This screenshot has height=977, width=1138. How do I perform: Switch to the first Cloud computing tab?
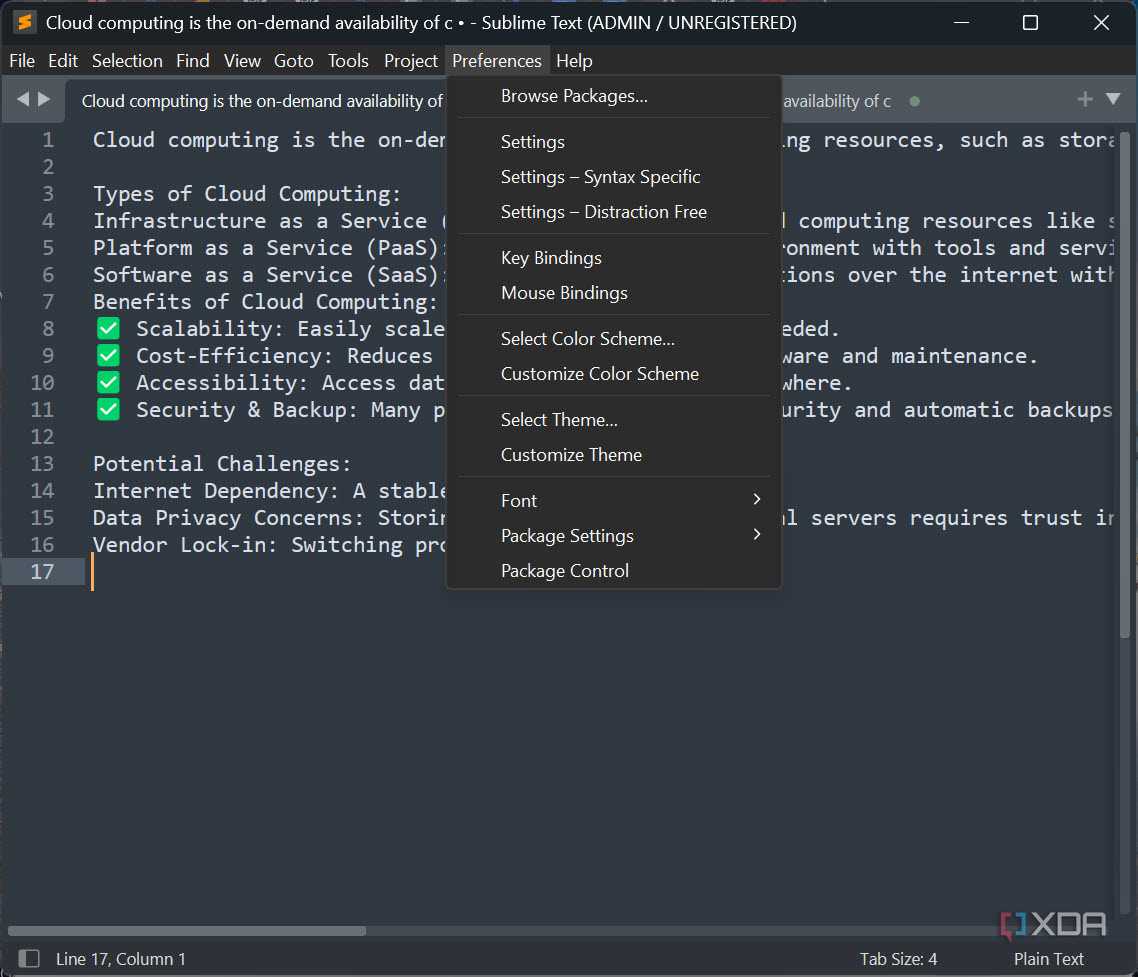click(x=261, y=101)
